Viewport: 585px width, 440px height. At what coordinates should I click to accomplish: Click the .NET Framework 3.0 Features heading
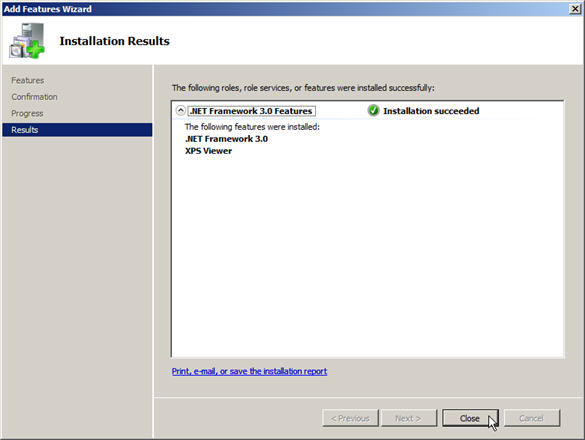[251, 111]
